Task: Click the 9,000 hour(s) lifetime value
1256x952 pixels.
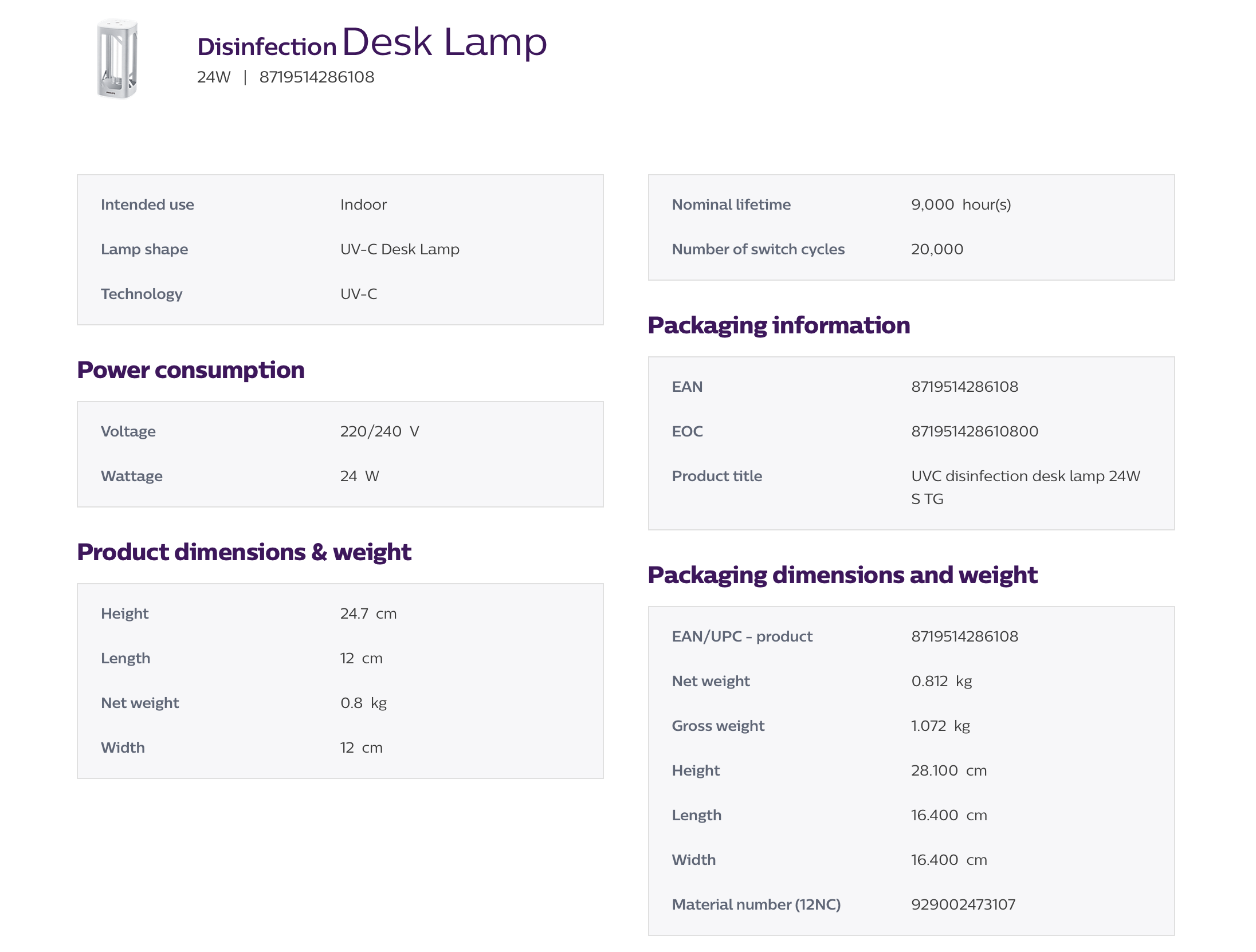Action: click(x=960, y=204)
